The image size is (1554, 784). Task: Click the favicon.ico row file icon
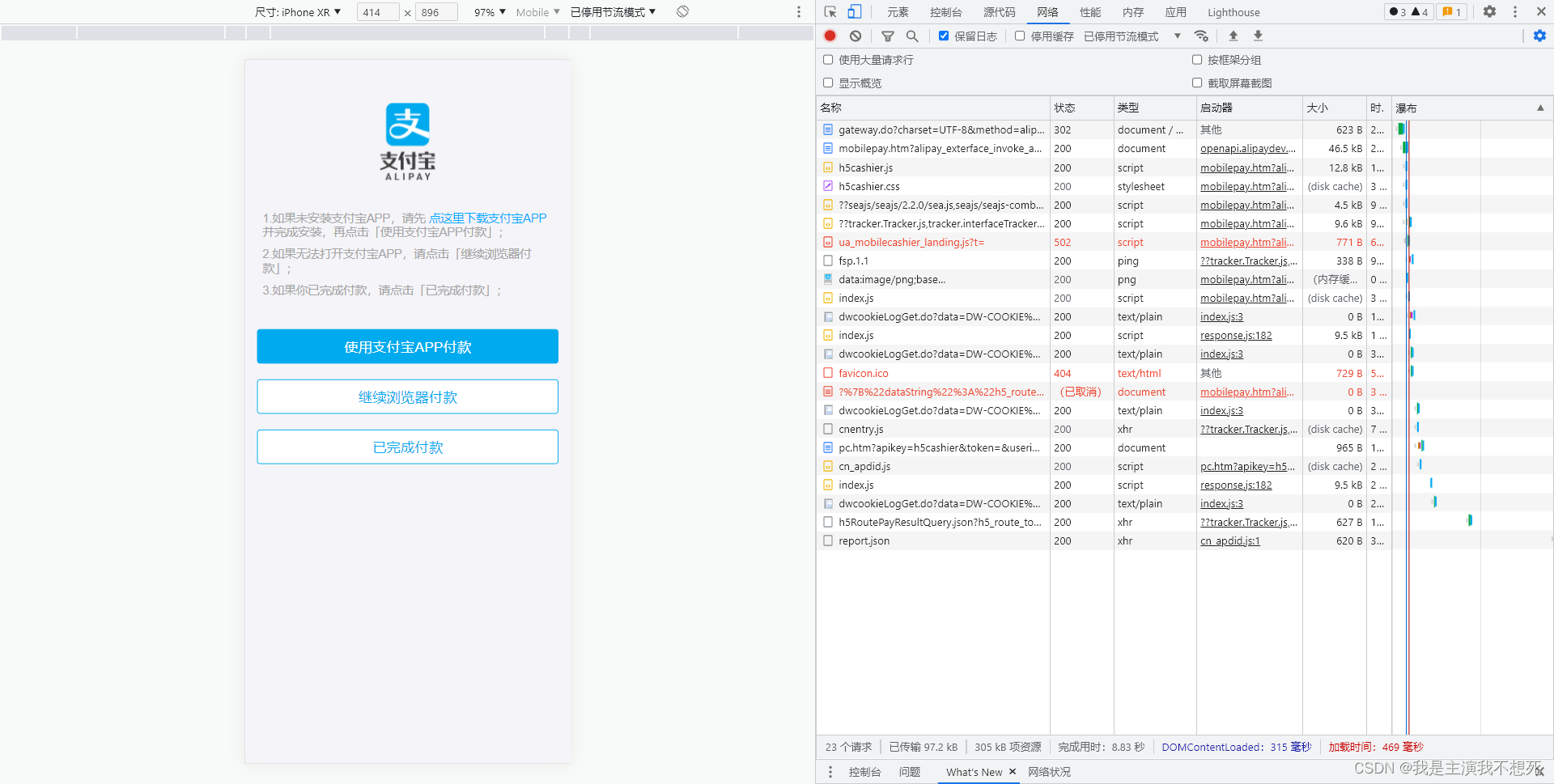coord(828,373)
